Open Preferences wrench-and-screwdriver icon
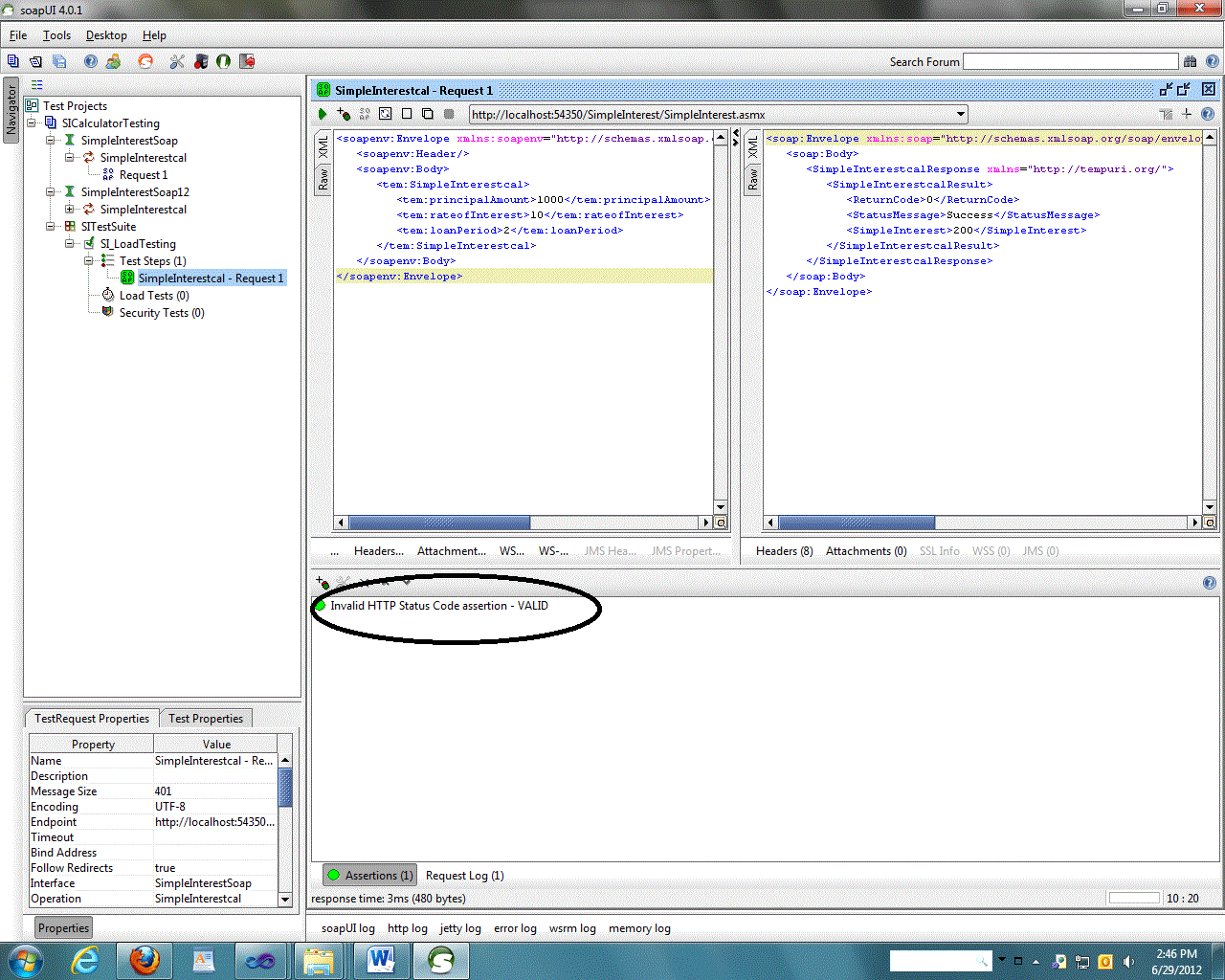The image size is (1225, 980). coord(177,61)
